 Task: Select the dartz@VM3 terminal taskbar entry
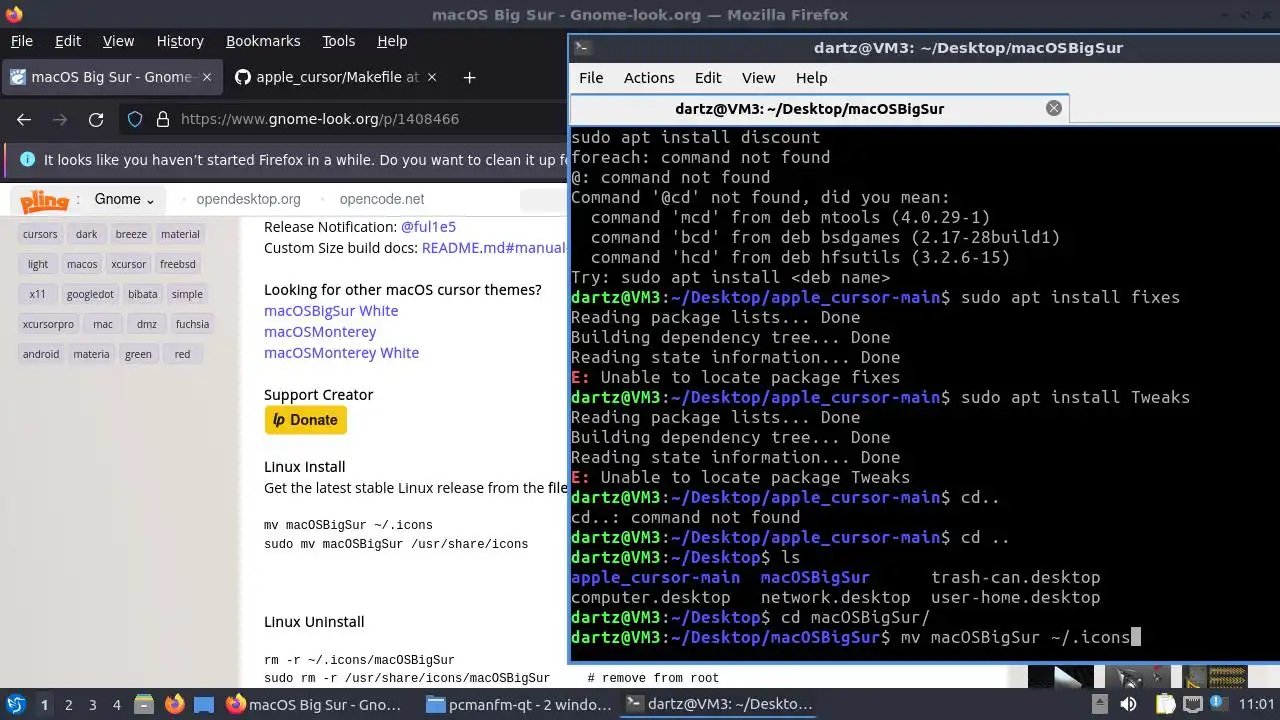(x=718, y=704)
